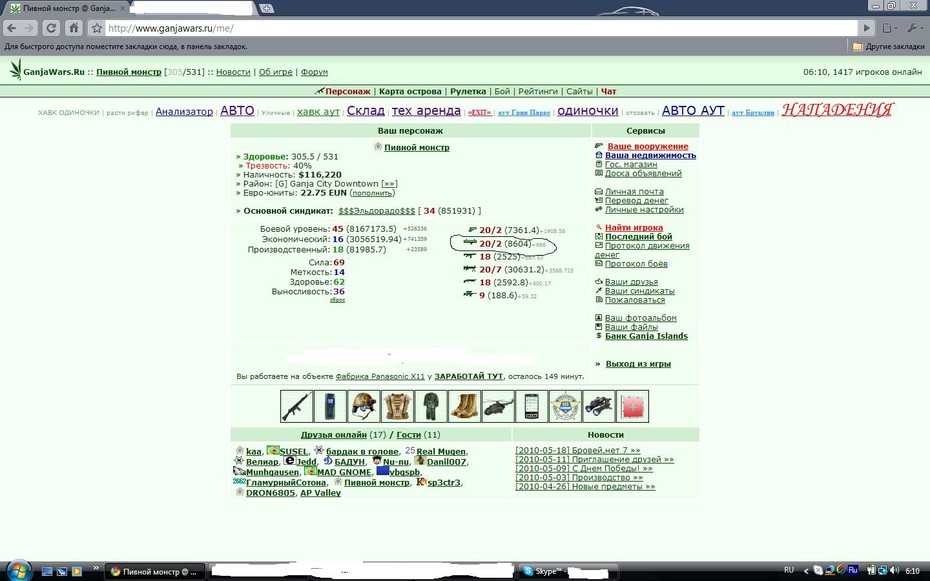Open Личная почта link

pos(634,191)
